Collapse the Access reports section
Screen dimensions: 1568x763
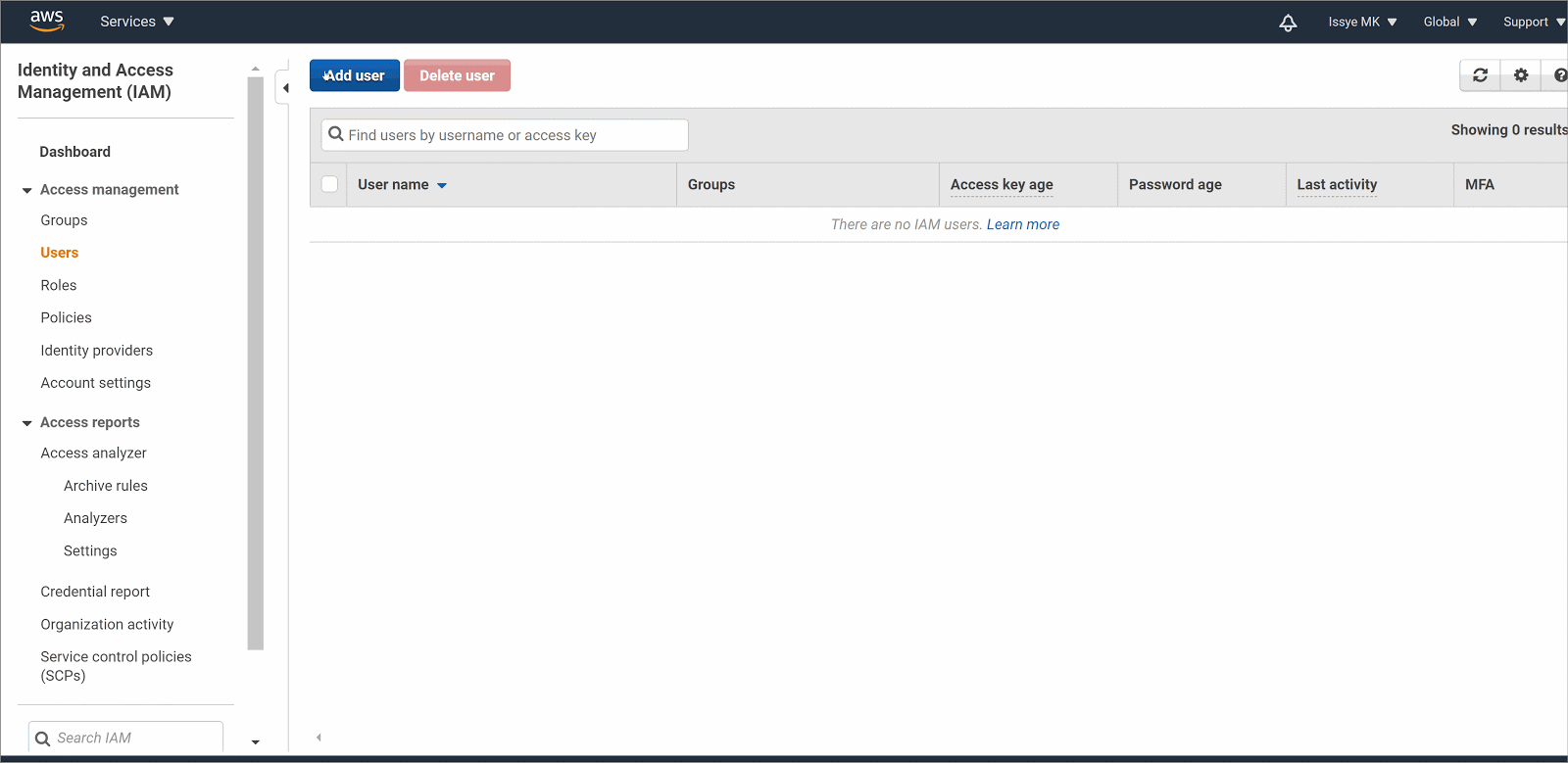coord(27,423)
